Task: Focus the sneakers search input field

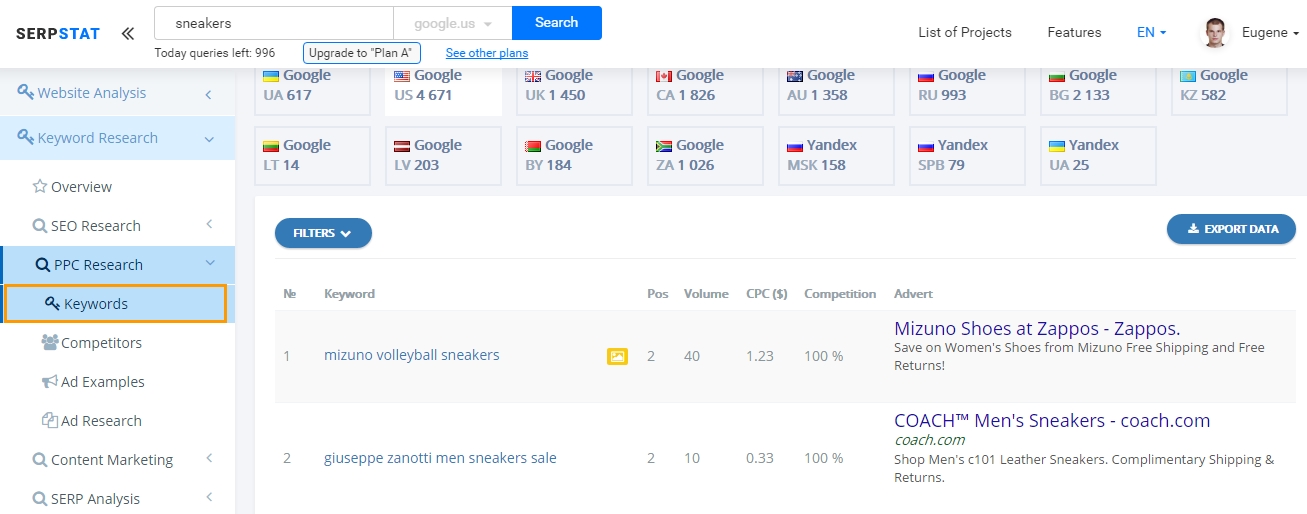Action: click(x=274, y=23)
